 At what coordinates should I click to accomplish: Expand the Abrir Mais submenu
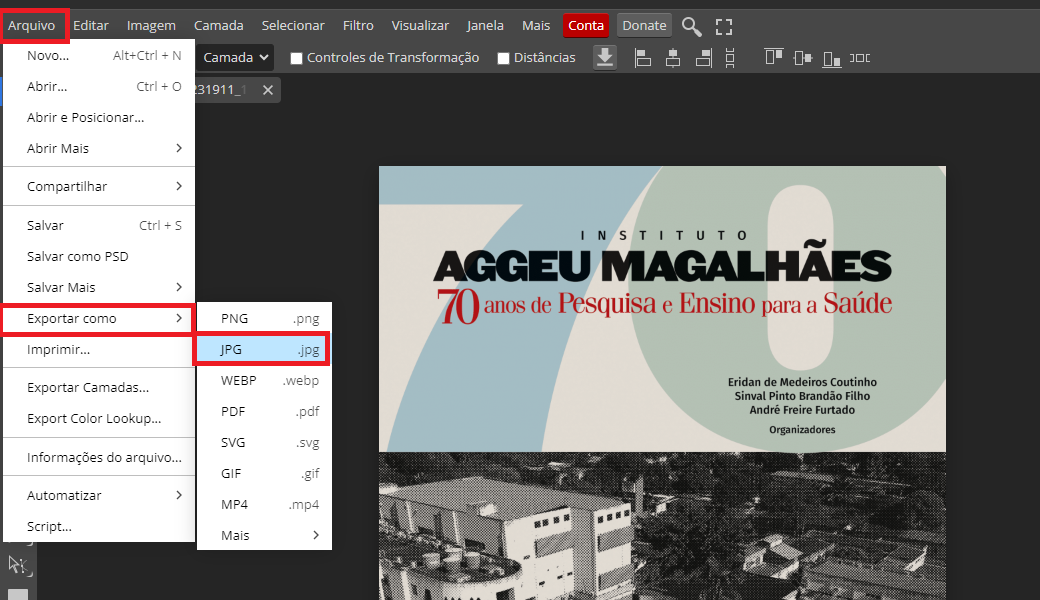pyautogui.click(x=99, y=149)
